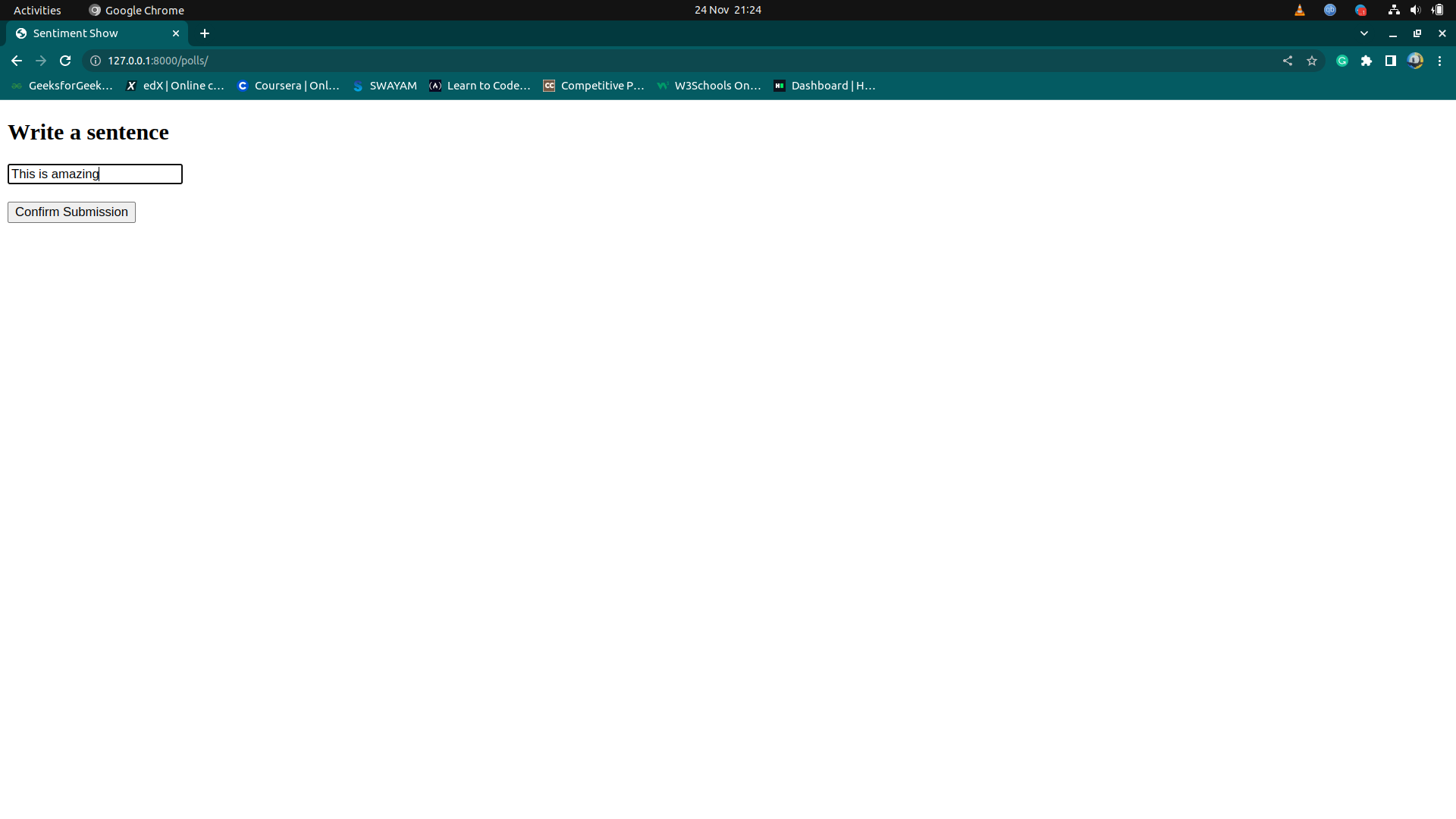Click the battery indicator in the top bar

click(x=1437, y=10)
